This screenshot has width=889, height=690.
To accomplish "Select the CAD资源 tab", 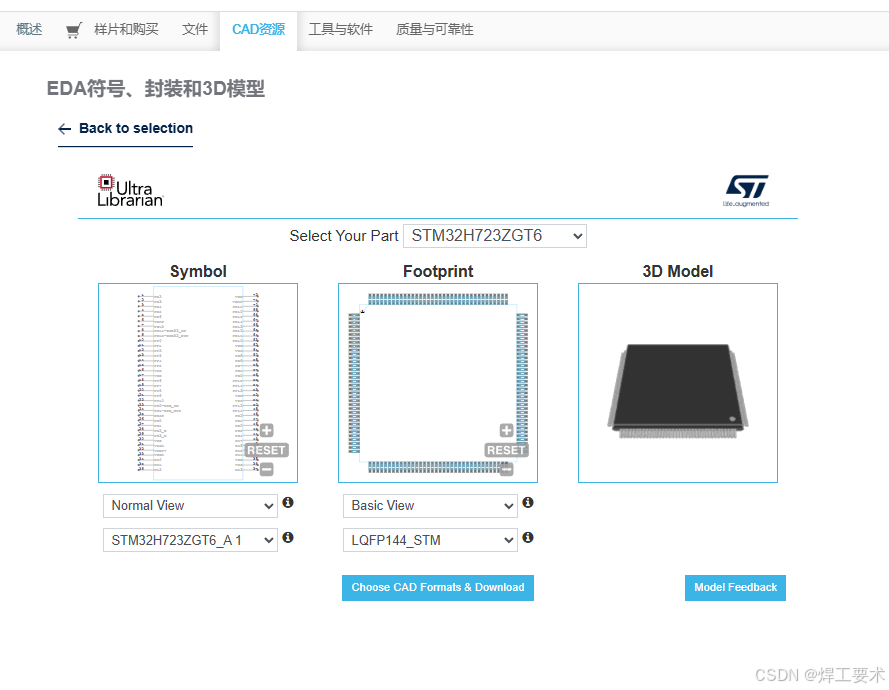I will 259,29.
